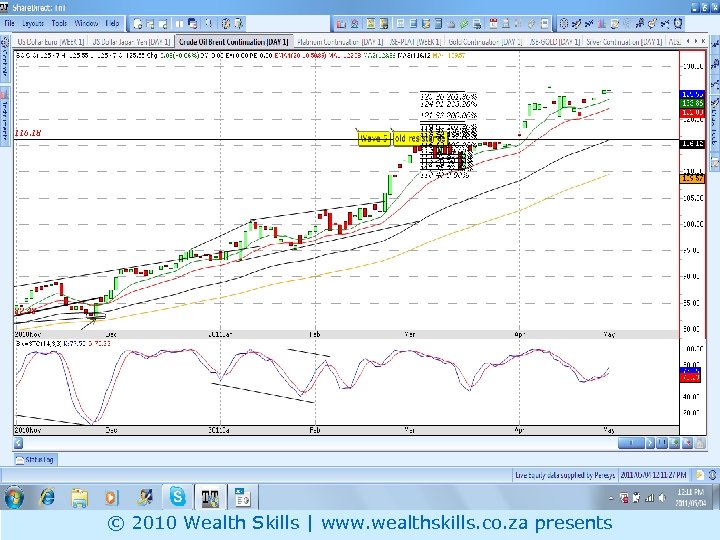Viewport: 720px width, 540px height.
Task: Click the red calendar toolbar icon
Action: [x=494, y=23]
